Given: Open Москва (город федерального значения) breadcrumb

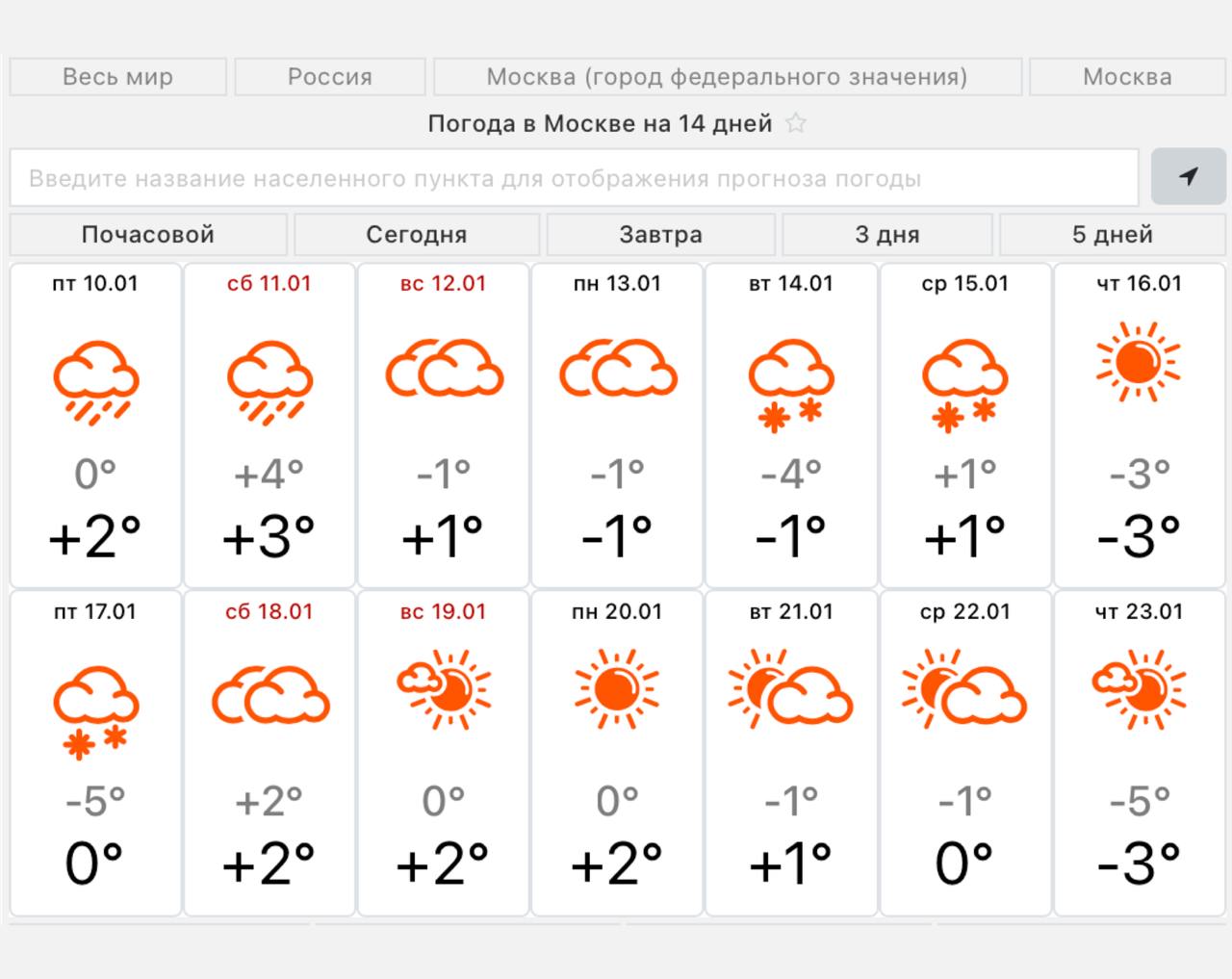Looking at the screenshot, I should (727, 77).
